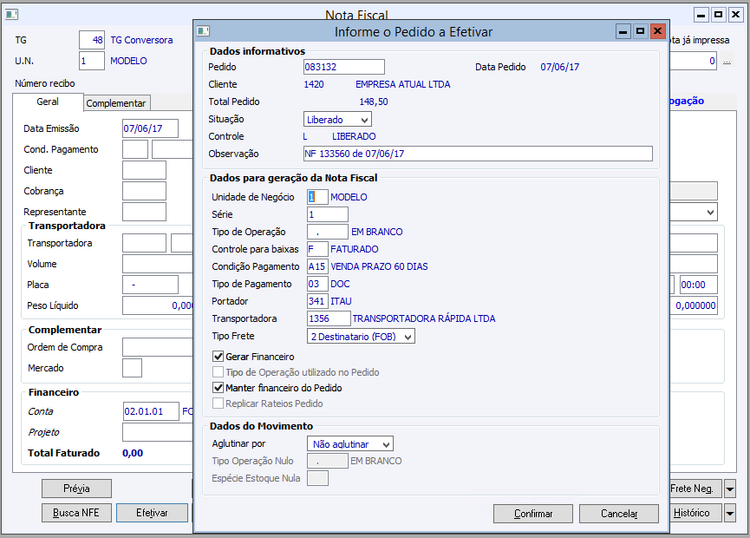This screenshot has height=538, width=750.
Task: Maximize the Informe o Pedido dialog
Action: click(640, 32)
